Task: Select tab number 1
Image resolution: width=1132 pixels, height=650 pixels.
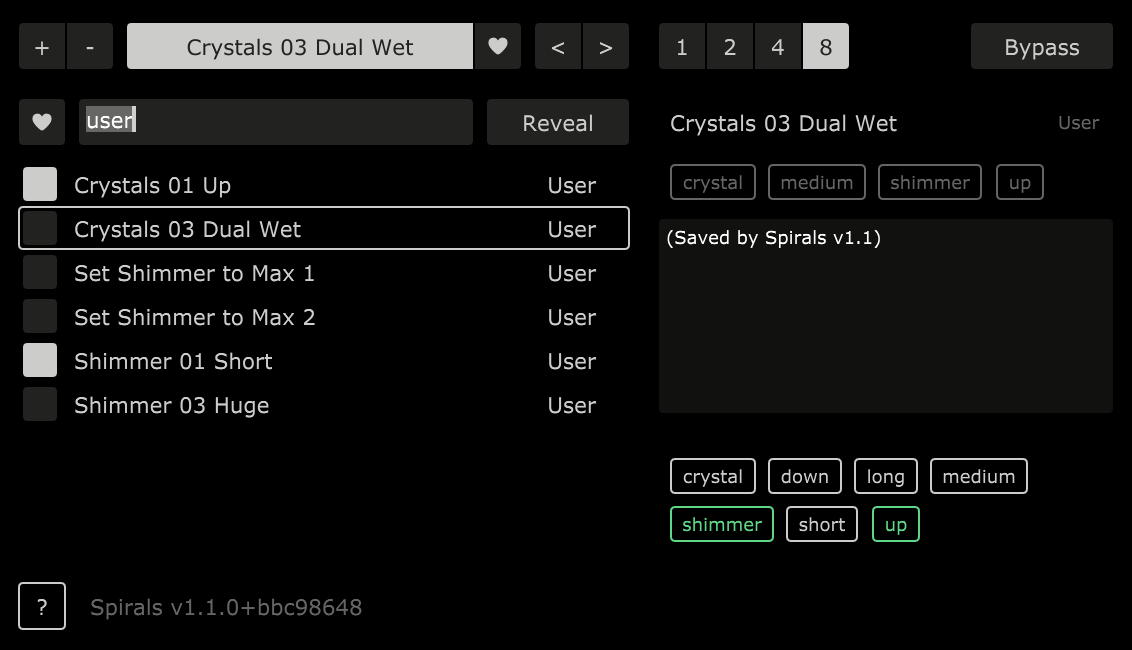Action: 682,47
